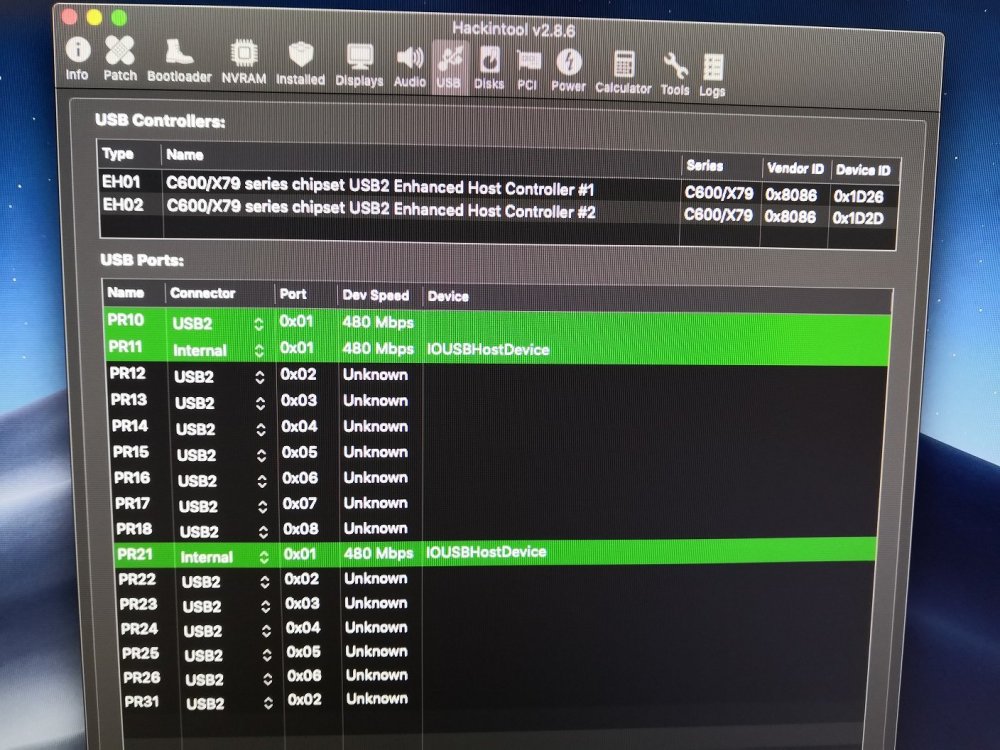
Task: Click IOUSBHostDevice in PR11 row
Action: 488,349
